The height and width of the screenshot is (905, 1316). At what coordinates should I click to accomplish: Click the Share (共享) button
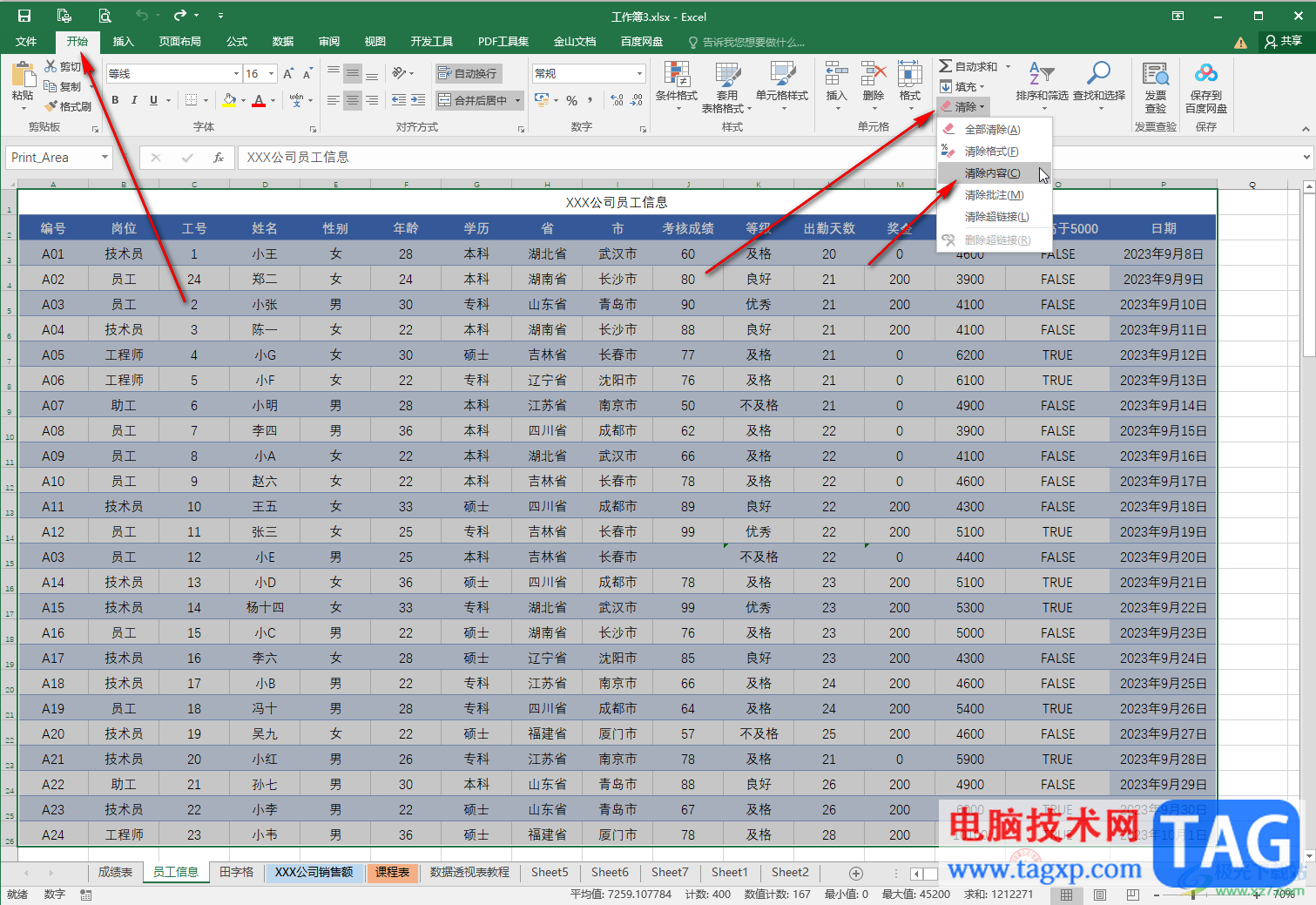point(1284,41)
